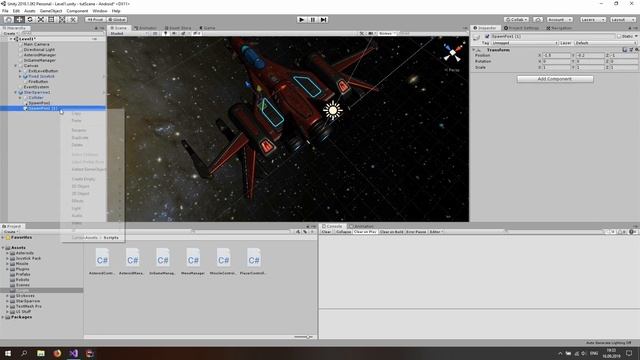Viewport: 640px width, 360px height.
Task: Open the Collab dropdown
Action: point(517,20)
